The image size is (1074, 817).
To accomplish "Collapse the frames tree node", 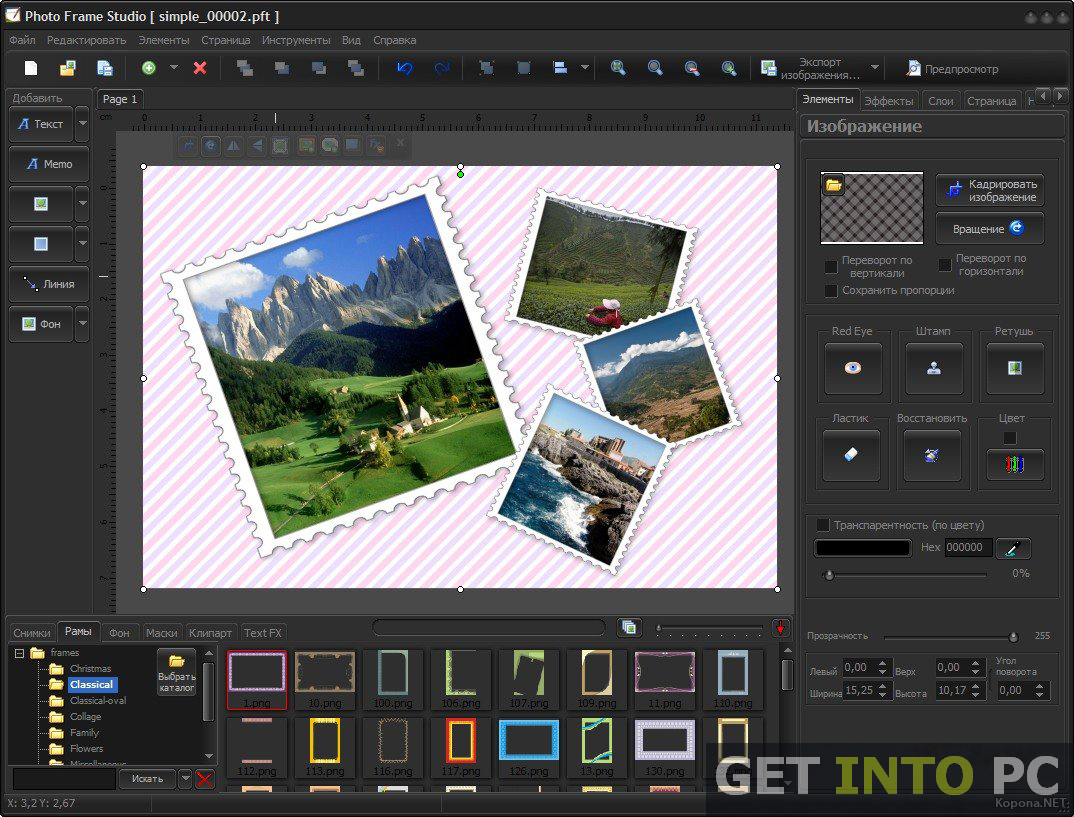I will coord(20,653).
